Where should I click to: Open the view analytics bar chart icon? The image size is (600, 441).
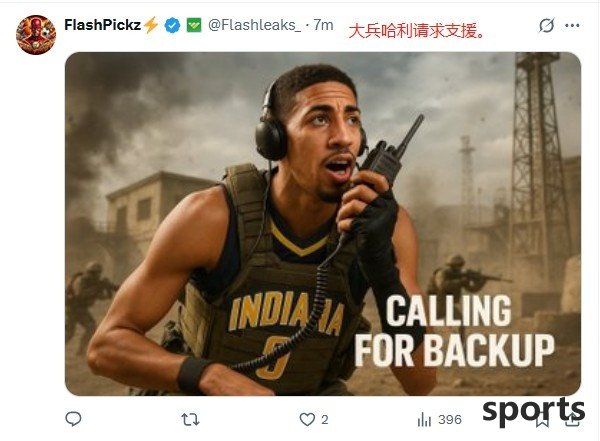coord(424,420)
